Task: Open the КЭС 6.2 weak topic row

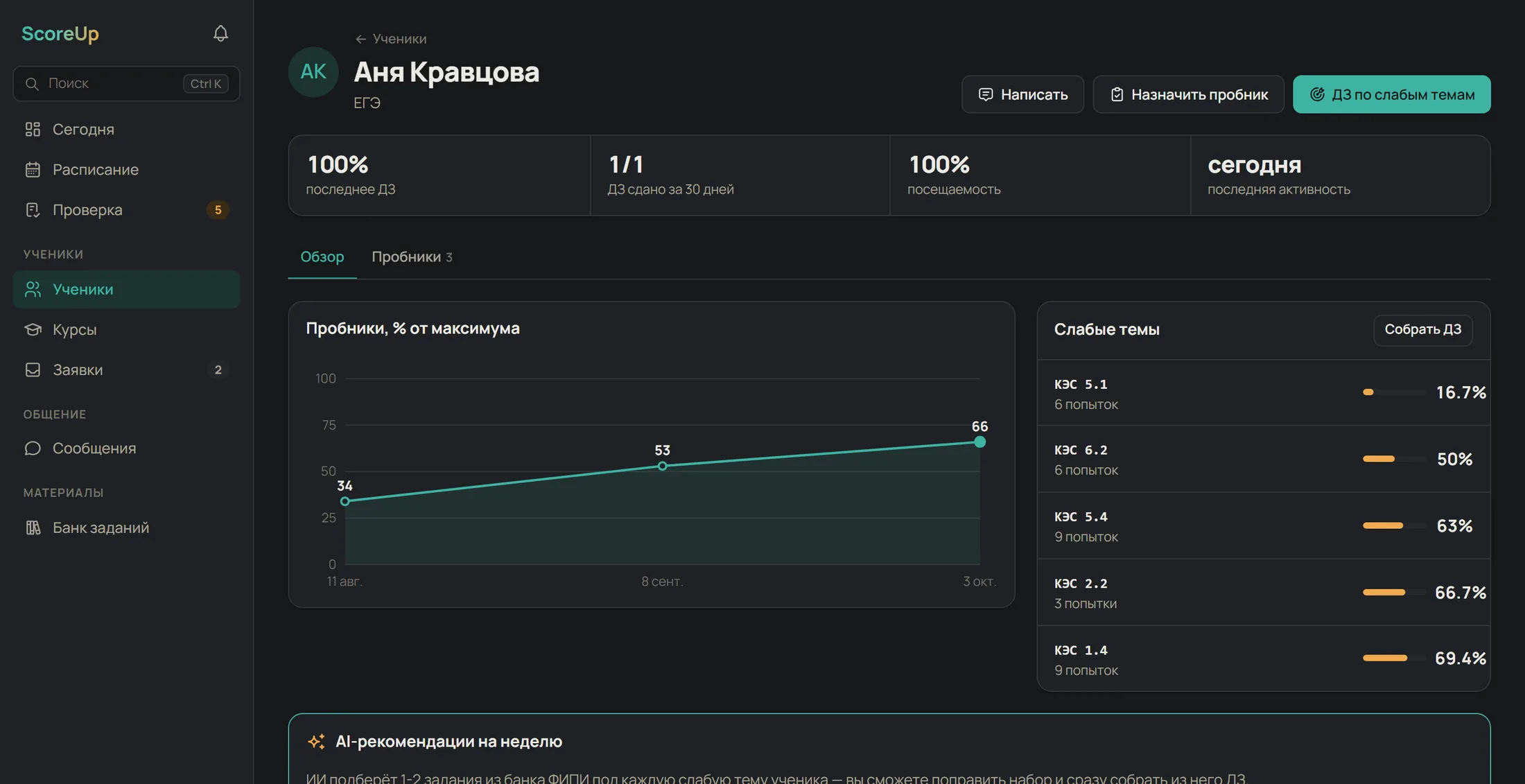Action: (1263, 460)
